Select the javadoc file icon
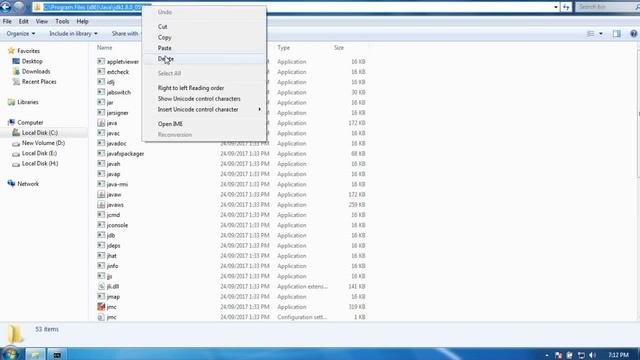640x360 pixels. tap(101, 143)
